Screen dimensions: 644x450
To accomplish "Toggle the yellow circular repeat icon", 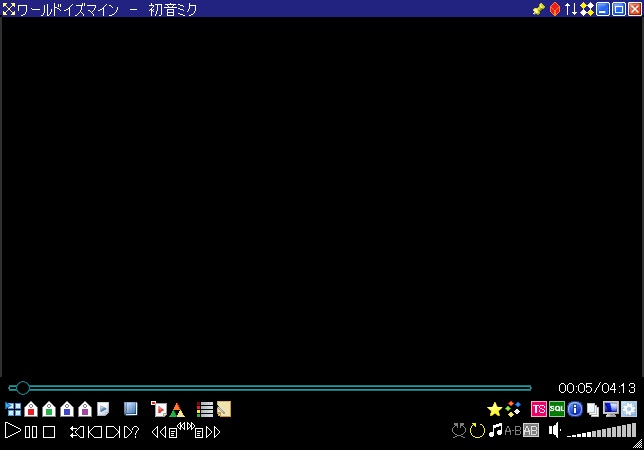I will click(x=477, y=431).
